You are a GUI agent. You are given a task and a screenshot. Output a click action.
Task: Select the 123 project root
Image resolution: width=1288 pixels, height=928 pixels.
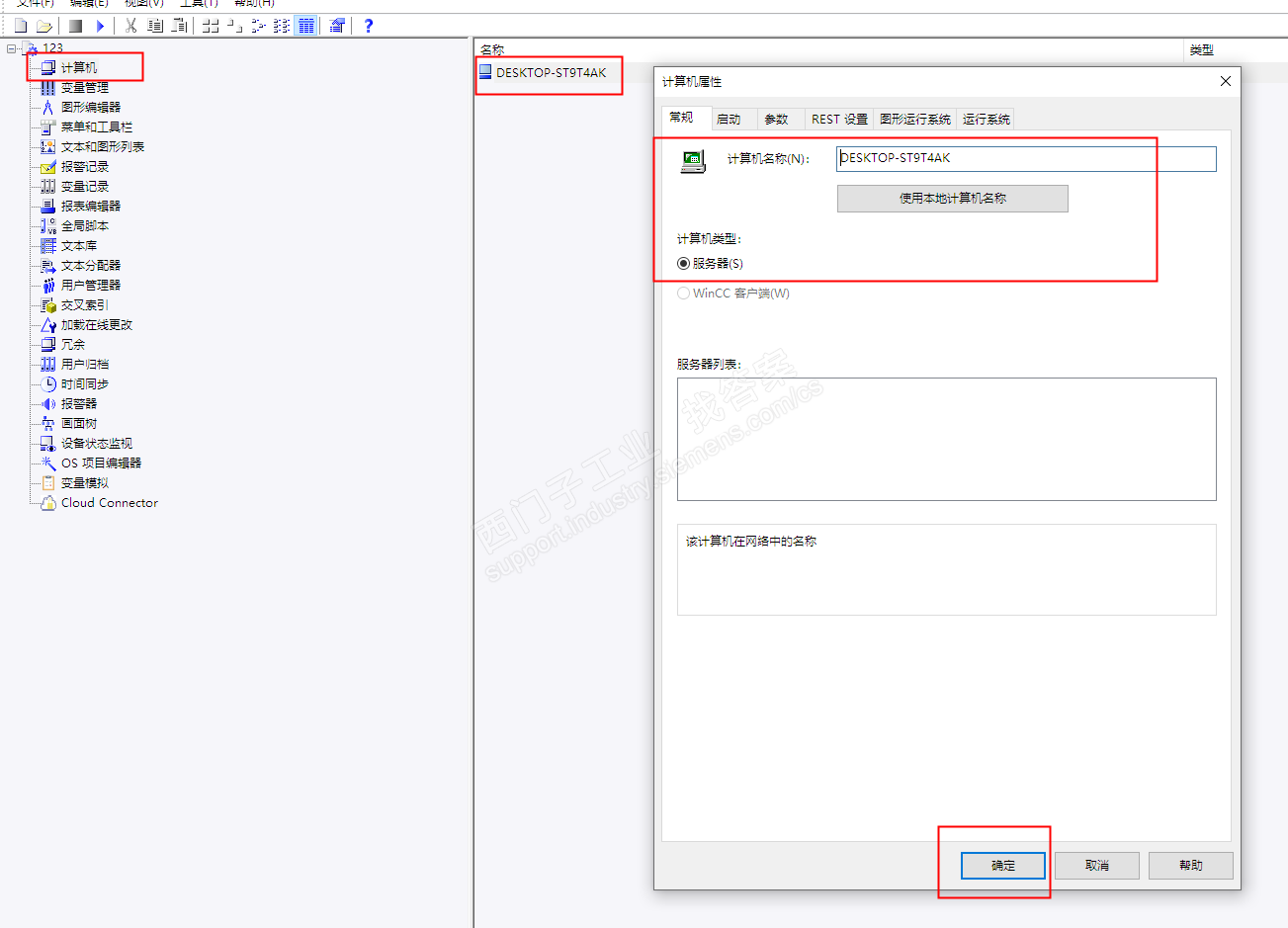[x=52, y=47]
